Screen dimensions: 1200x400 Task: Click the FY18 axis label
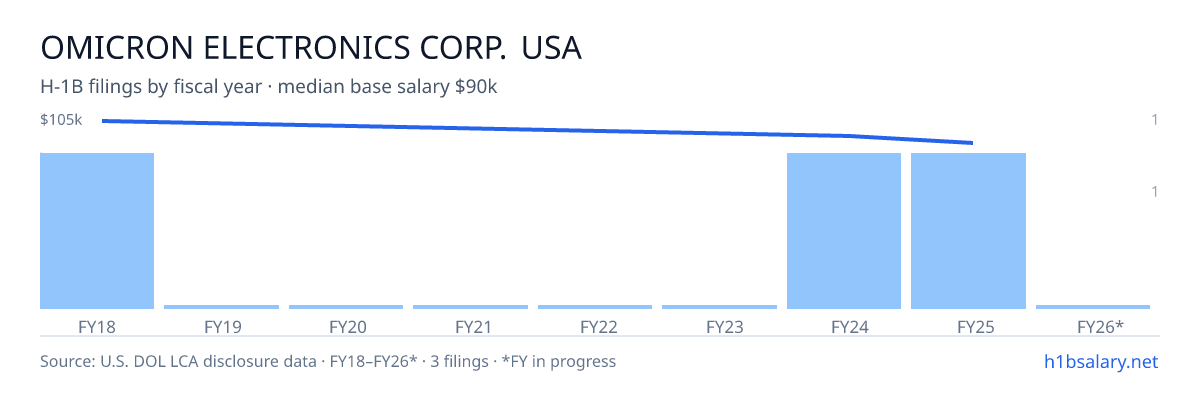pos(97,327)
